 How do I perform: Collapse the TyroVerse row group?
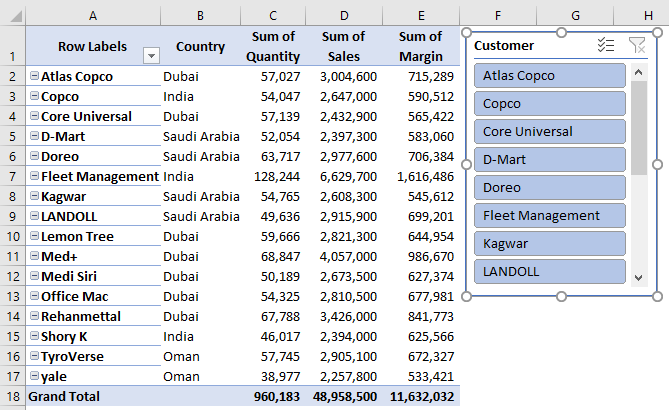point(35,357)
